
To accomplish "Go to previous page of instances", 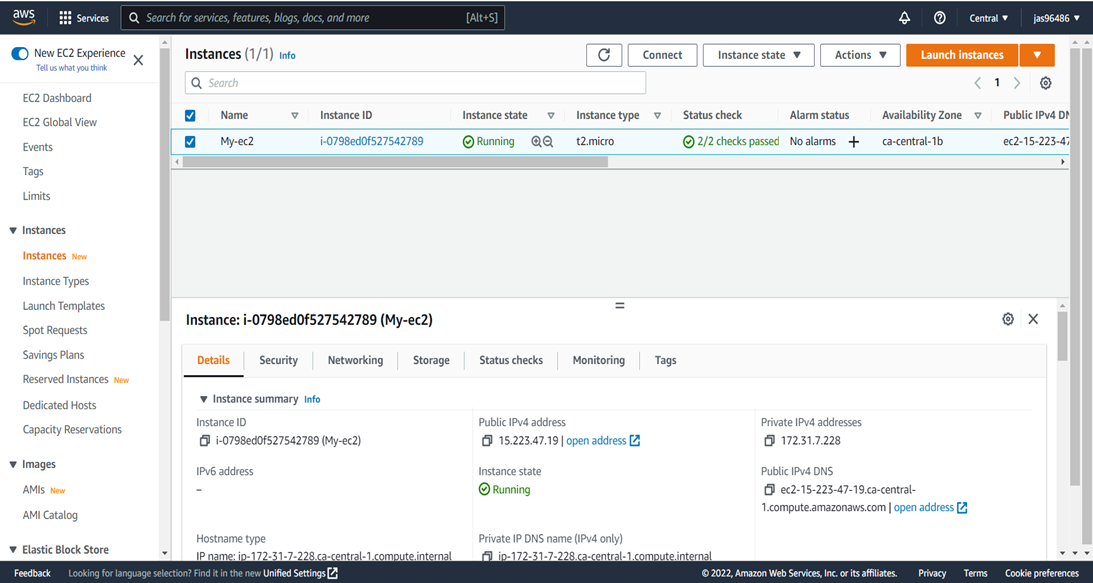I will coord(977,83).
